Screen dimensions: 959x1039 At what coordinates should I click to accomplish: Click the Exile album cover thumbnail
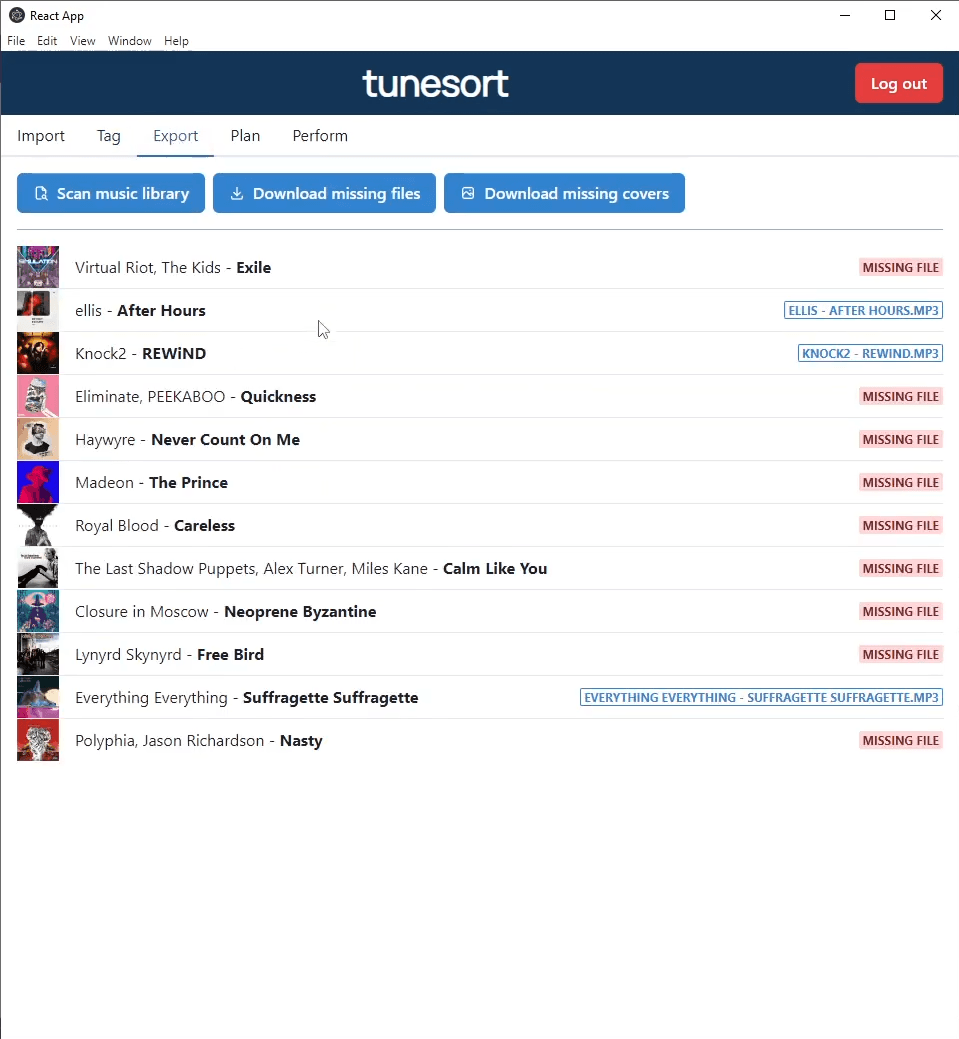pos(38,267)
